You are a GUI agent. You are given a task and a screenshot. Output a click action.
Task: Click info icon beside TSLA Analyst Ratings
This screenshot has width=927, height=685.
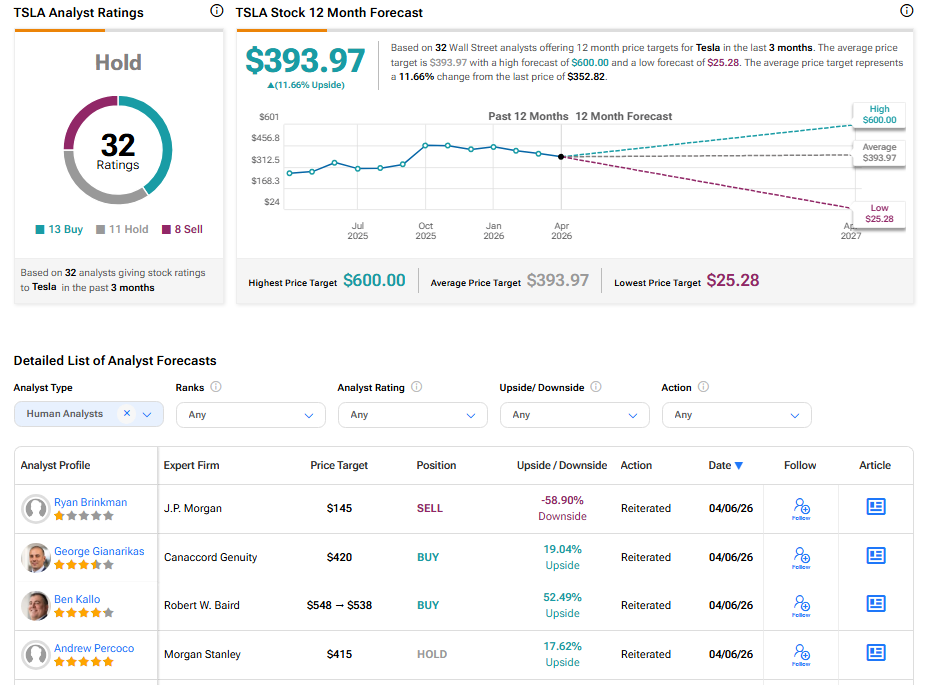217,11
